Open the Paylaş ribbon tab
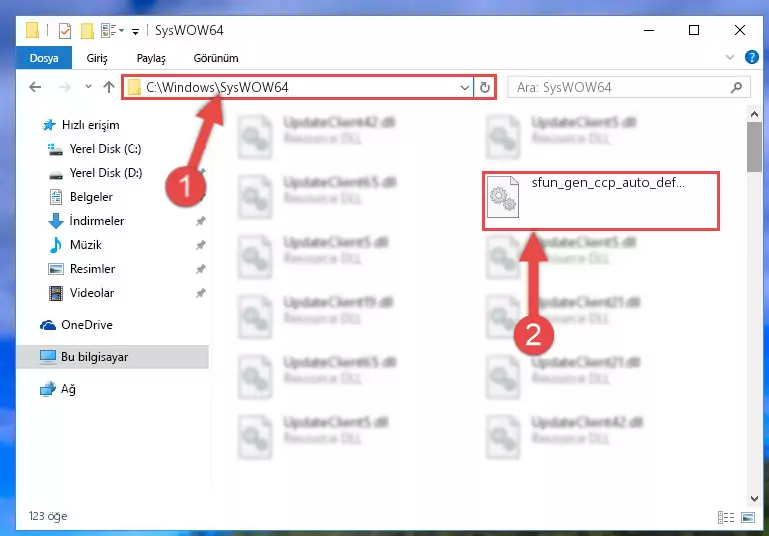This screenshot has width=769, height=536. click(151, 58)
